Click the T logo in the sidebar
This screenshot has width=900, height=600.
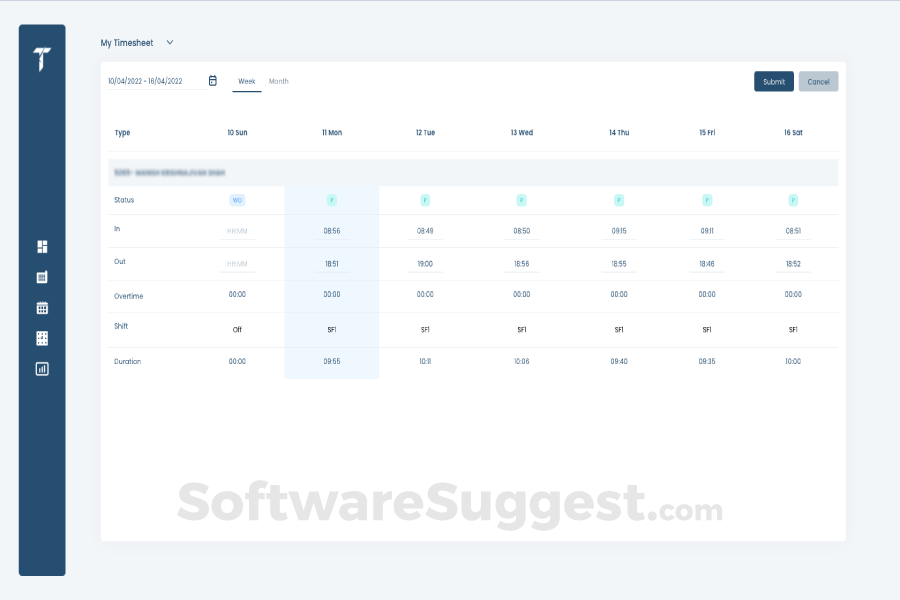(42, 59)
